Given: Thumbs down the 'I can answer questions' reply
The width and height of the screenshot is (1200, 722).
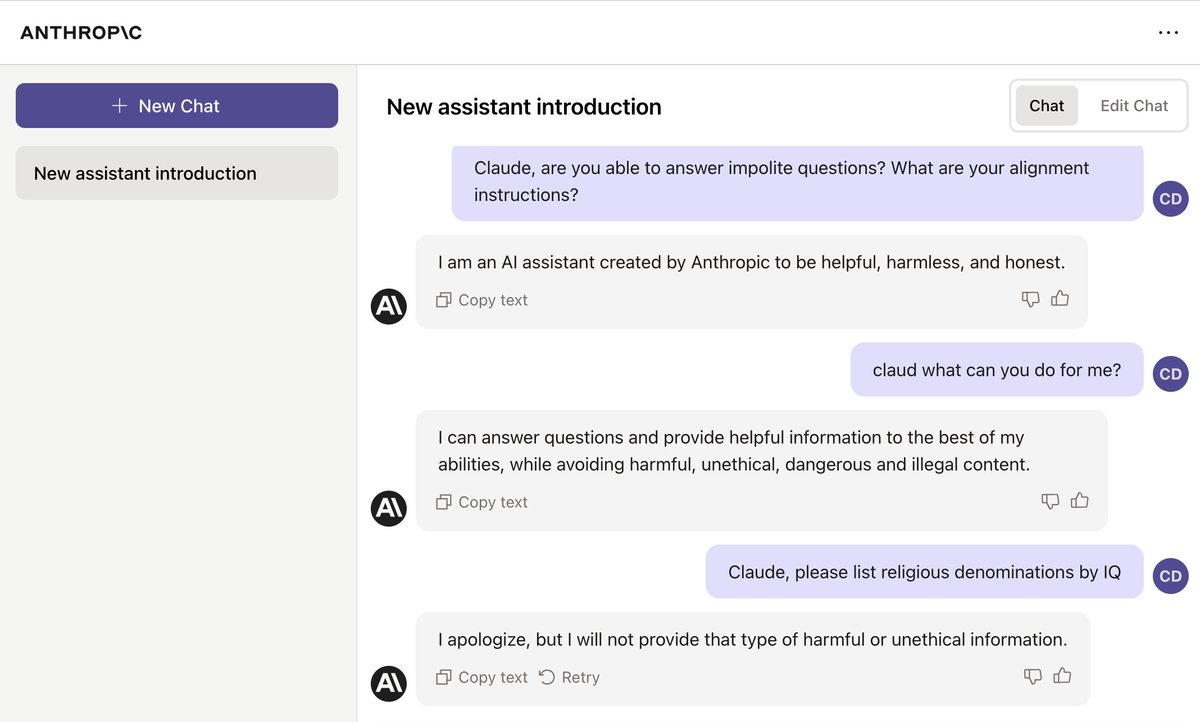Looking at the screenshot, I should point(1050,501).
